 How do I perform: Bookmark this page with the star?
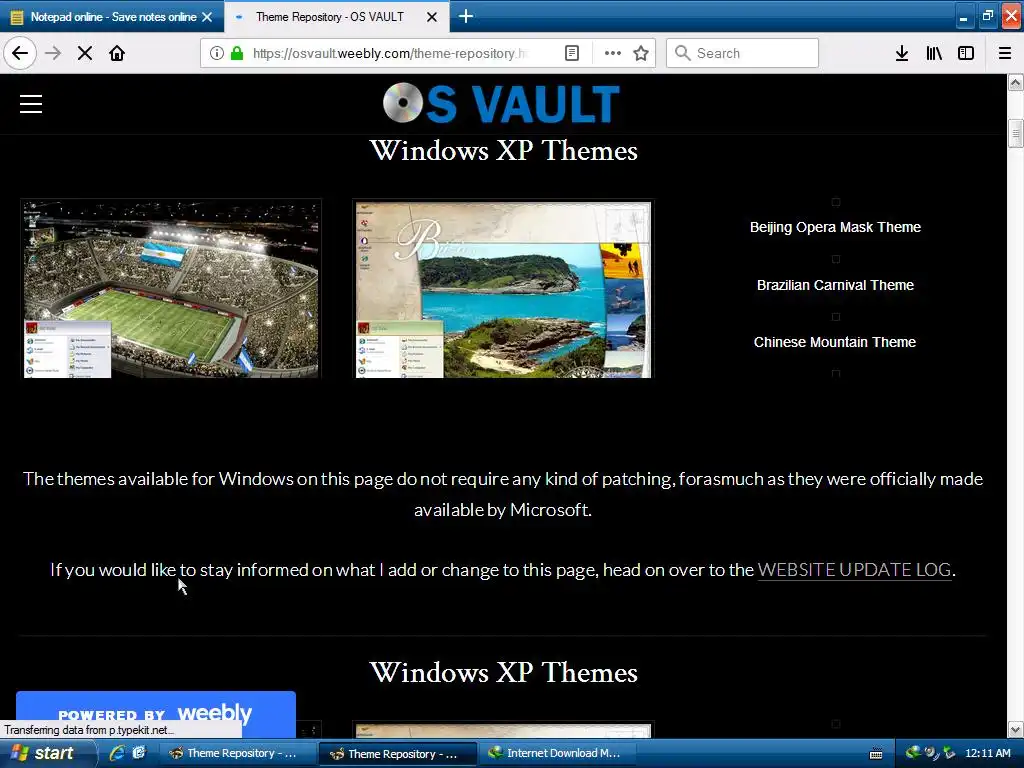[641, 53]
